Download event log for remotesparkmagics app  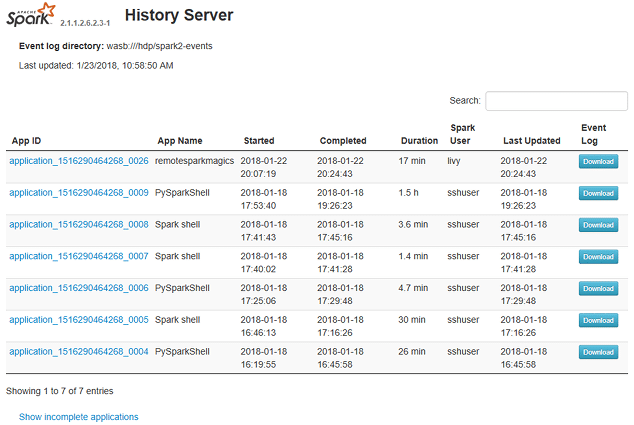(x=598, y=161)
